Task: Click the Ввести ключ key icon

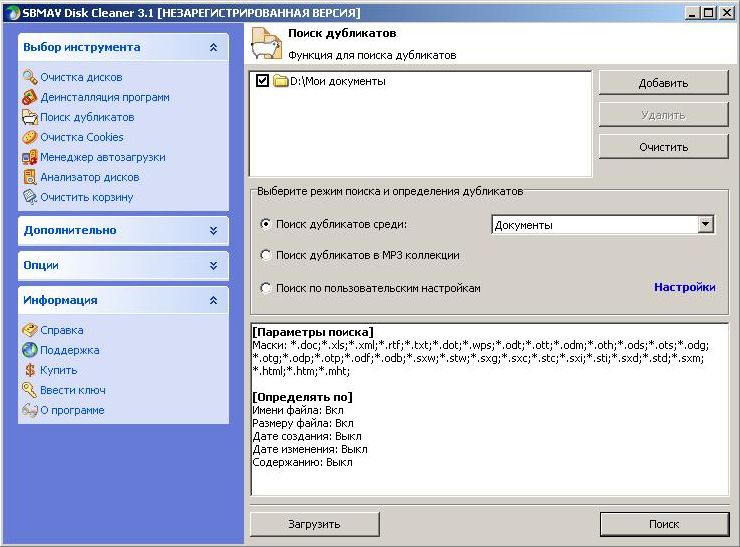Action: pos(30,390)
